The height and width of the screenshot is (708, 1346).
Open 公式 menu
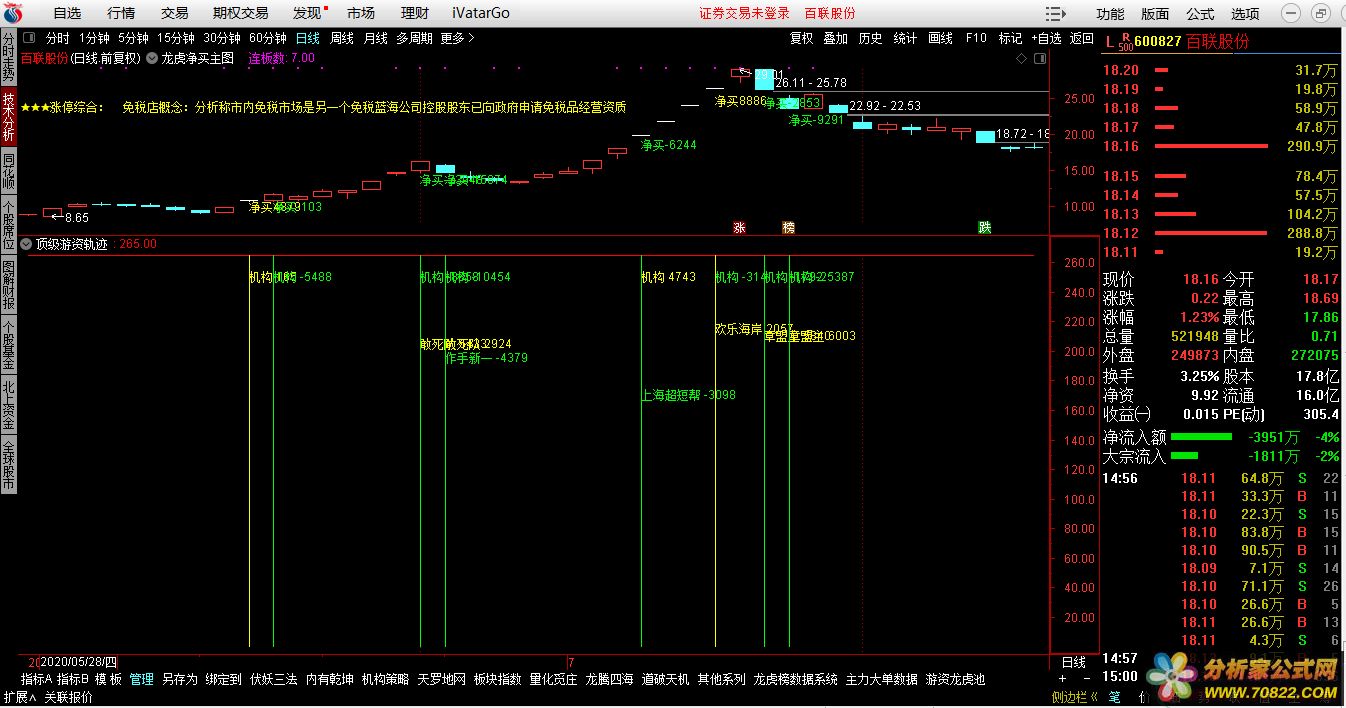pyautogui.click(x=1200, y=13)
